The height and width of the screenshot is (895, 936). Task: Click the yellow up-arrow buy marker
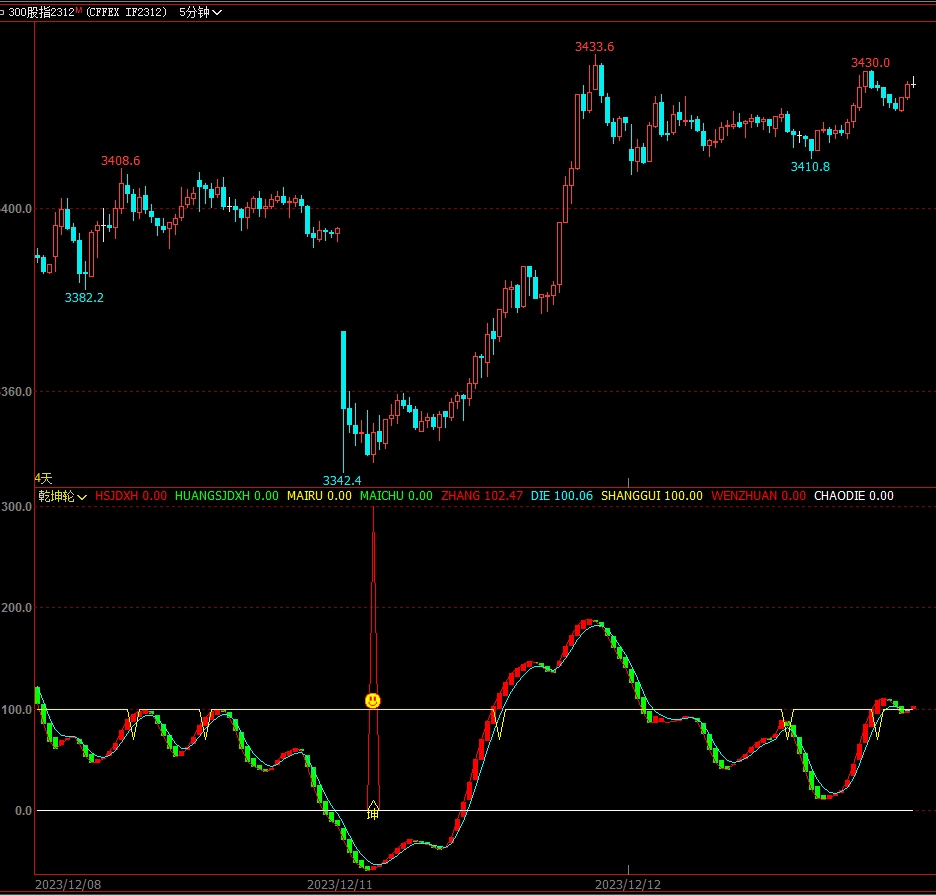click(373, 807)
